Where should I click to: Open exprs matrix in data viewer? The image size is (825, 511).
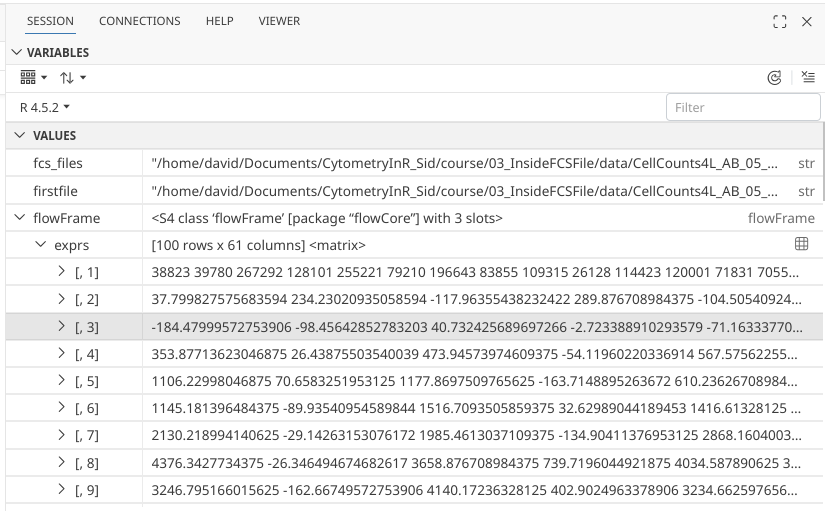801,244
